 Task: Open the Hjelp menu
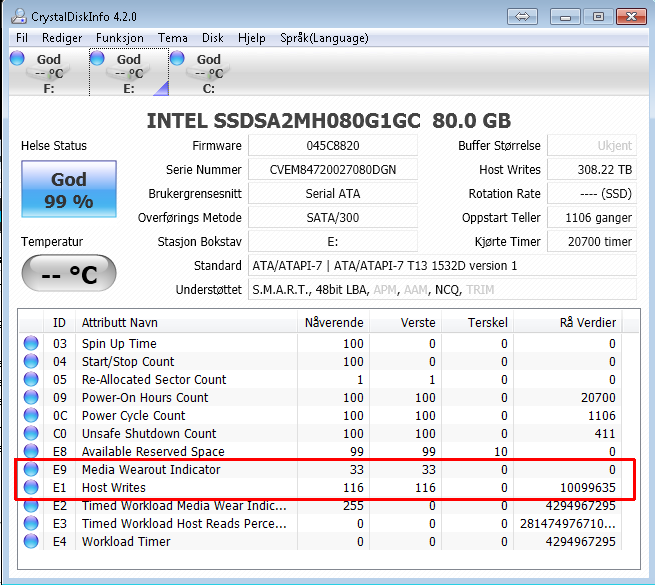251,38
